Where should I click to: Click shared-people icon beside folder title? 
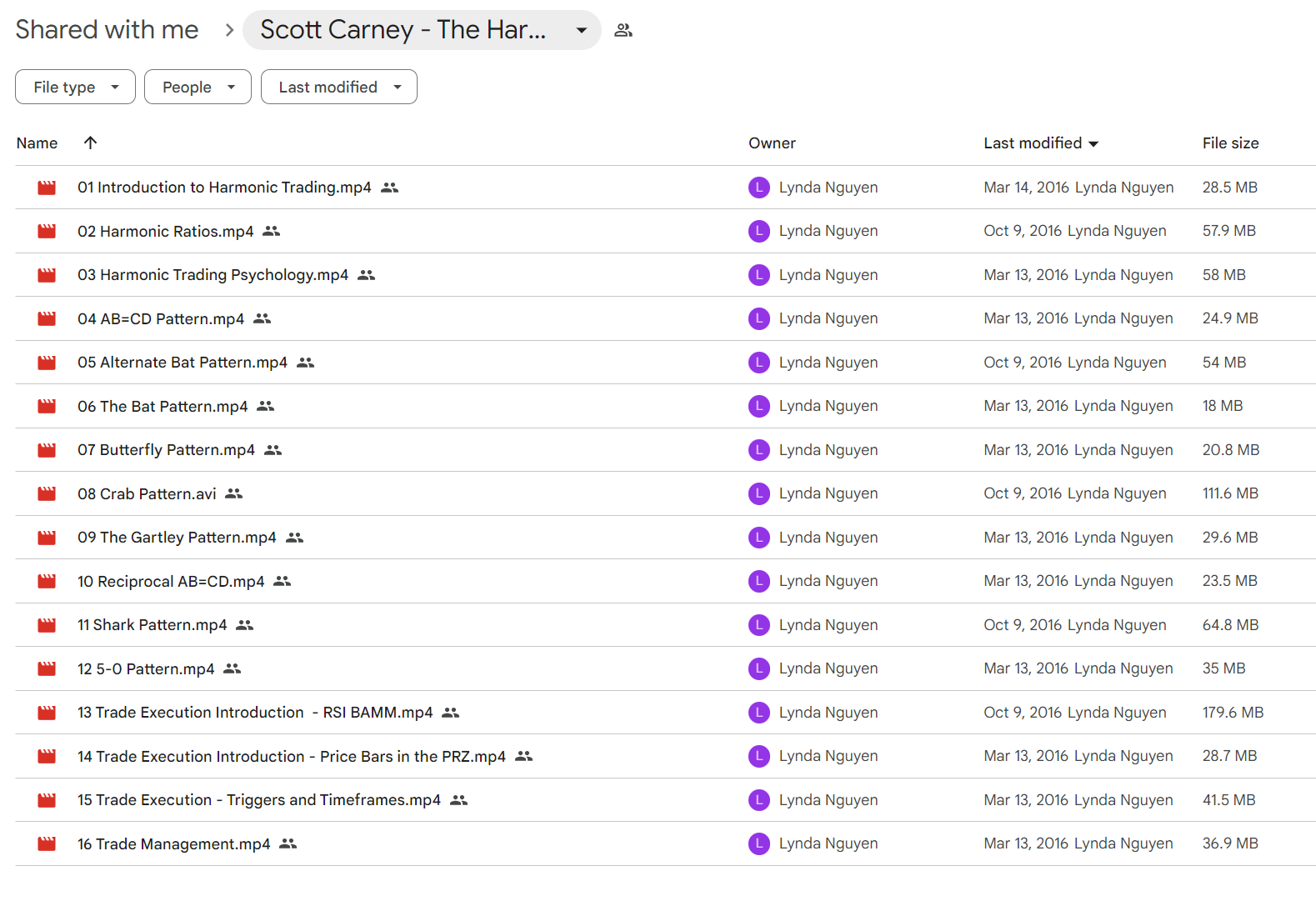pos(623,31)
